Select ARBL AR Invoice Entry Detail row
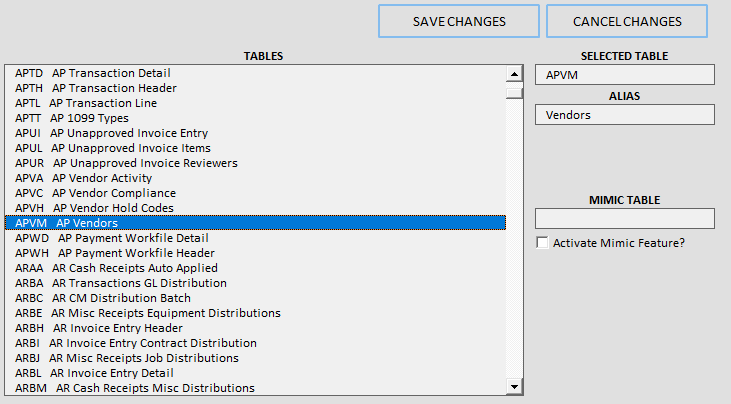 pos(255,373)
